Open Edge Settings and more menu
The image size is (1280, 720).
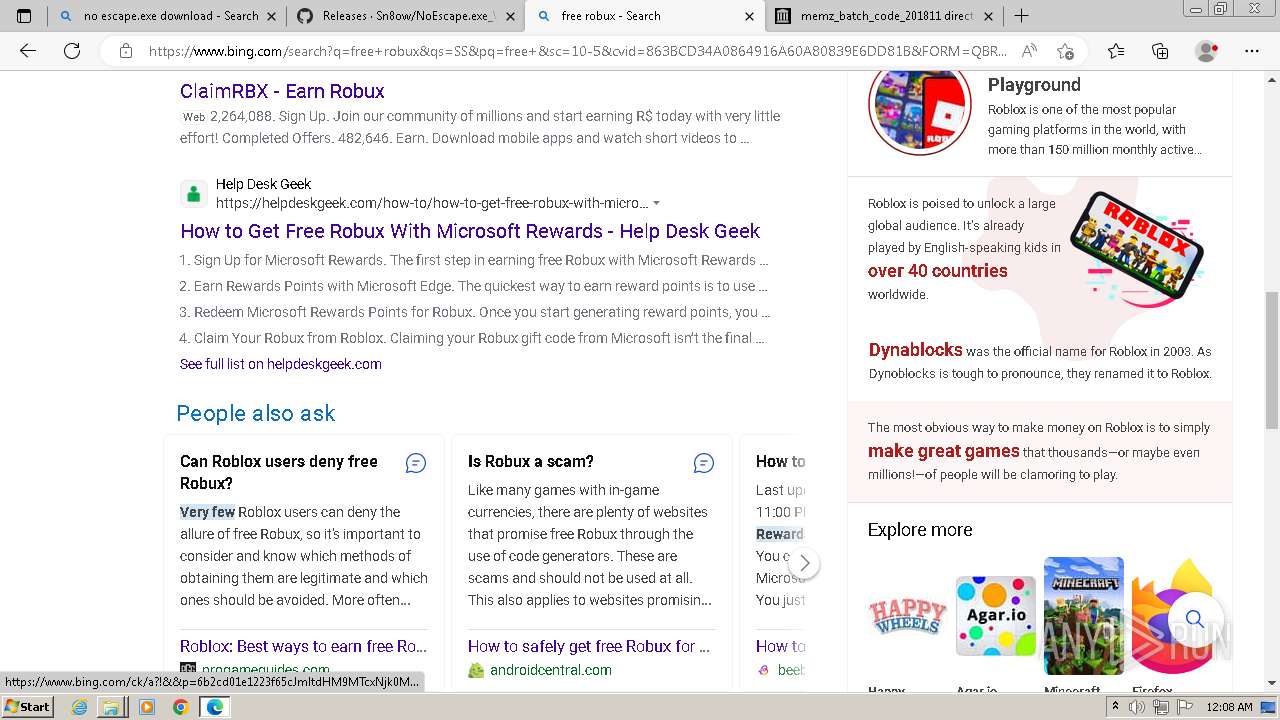pyautogui.click(x=1252, y=51)
